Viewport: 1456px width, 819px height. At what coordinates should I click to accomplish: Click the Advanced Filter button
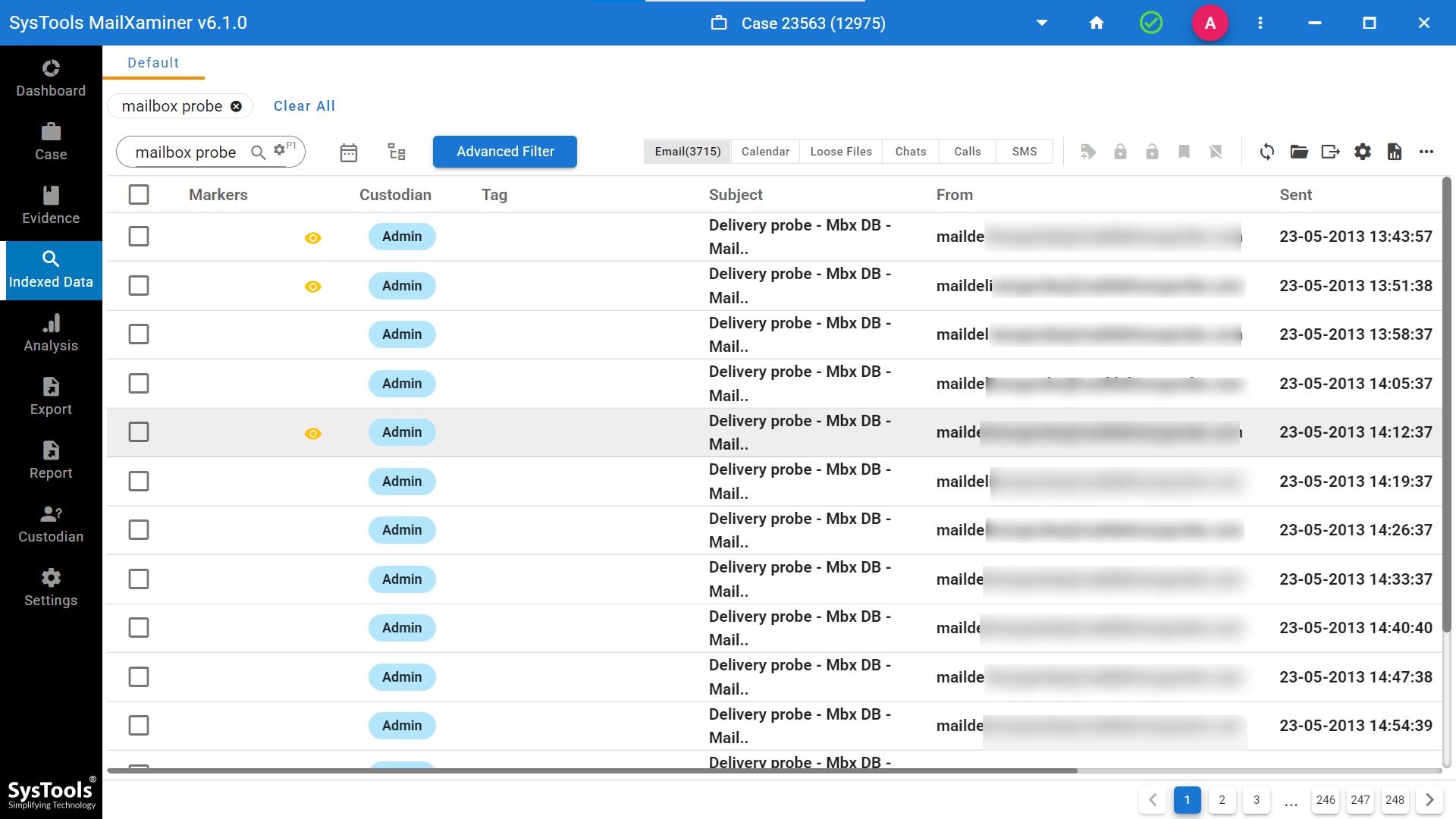pos(505,152)
